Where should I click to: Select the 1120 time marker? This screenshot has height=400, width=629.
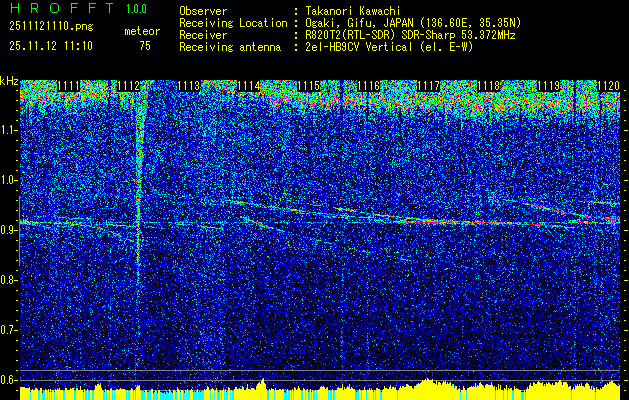[609, 86]
